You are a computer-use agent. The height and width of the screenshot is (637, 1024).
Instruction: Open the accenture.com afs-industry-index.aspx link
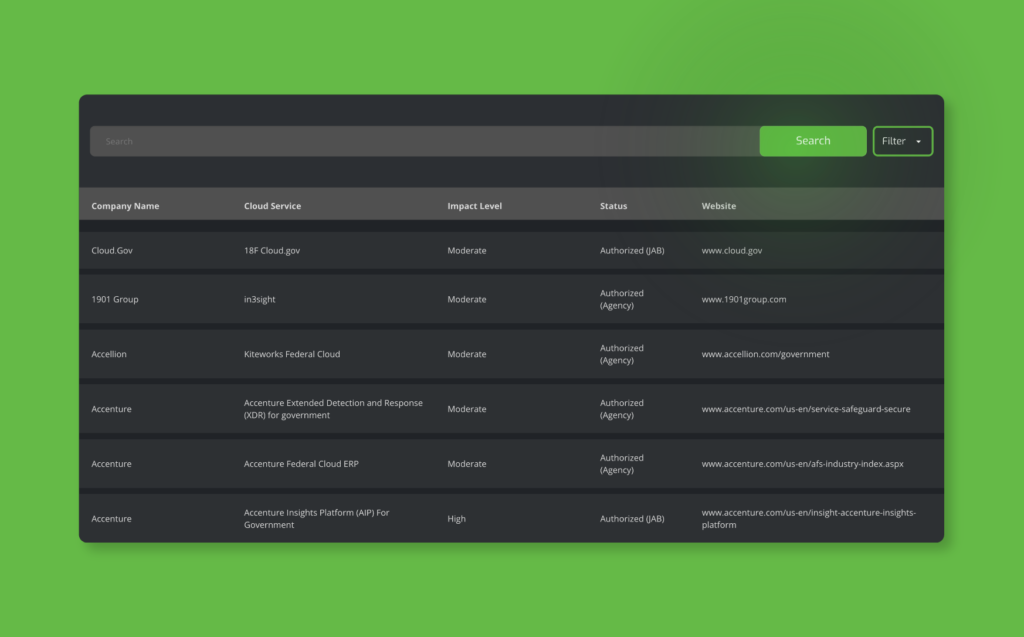pyautogui.click(x=803, y=464)
